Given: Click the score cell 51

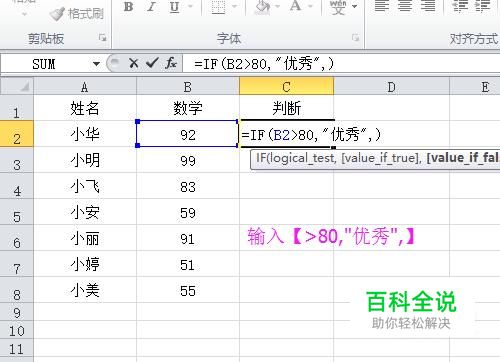Looking at the screenshot, I should click(188, 264).
